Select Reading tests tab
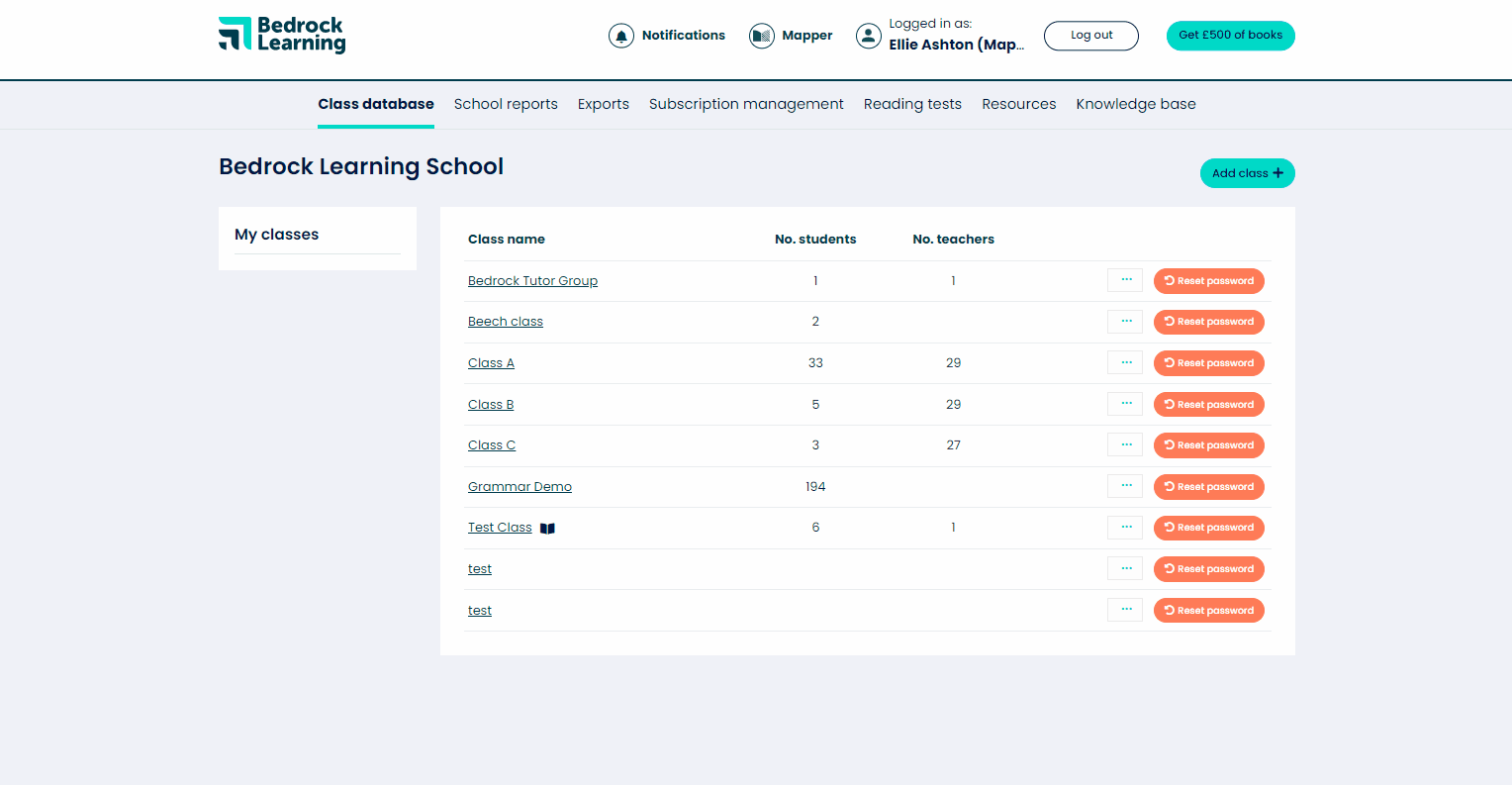 (x=912, y=104)
